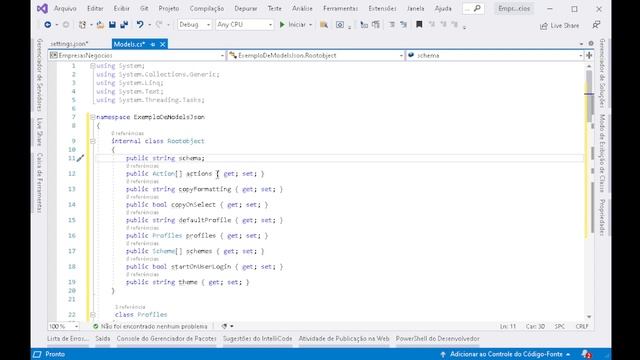Screen dimensions: 640x360
Task: Open PowerShell do Desenvolvedor tab
Action: (x=438, y=339)
